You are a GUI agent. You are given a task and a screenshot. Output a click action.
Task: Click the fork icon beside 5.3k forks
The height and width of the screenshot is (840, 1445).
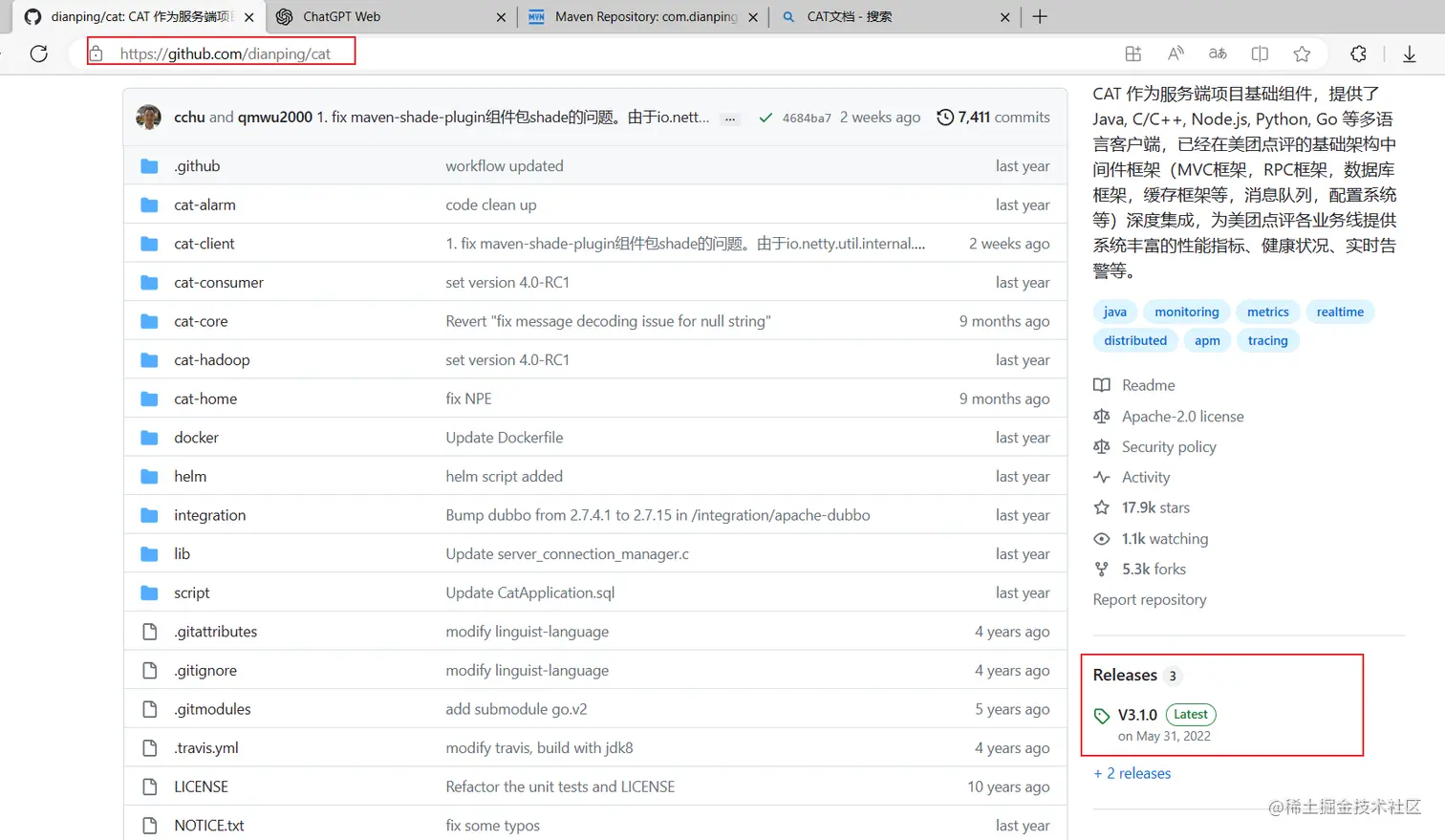tap(1102, 570)
